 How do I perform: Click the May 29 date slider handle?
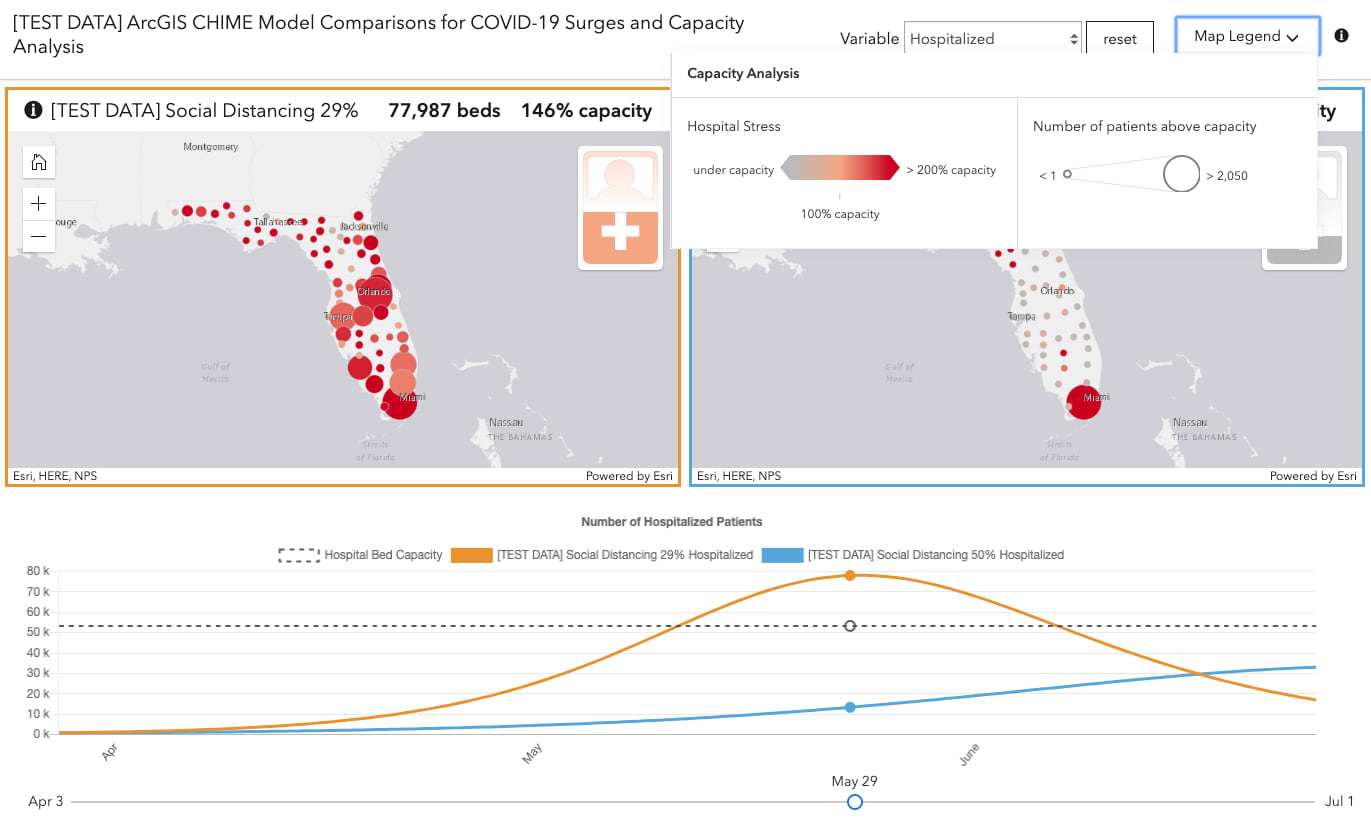(x=854, y=802)
